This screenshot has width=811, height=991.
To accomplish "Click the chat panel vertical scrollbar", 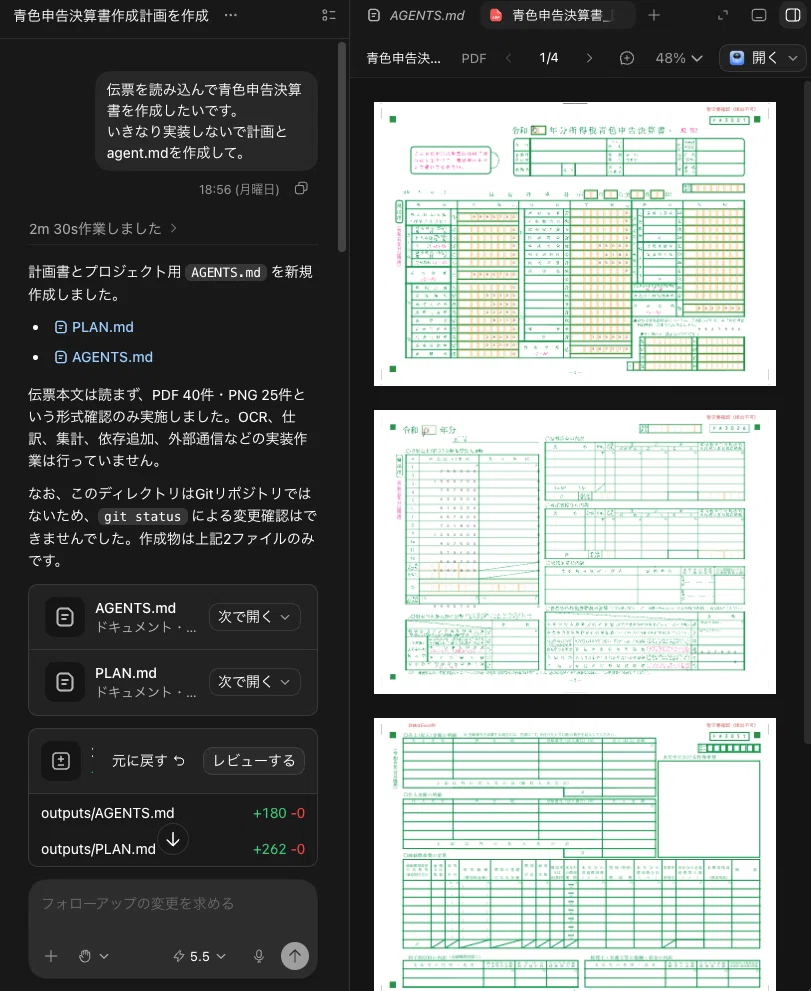I will (342, 147).
